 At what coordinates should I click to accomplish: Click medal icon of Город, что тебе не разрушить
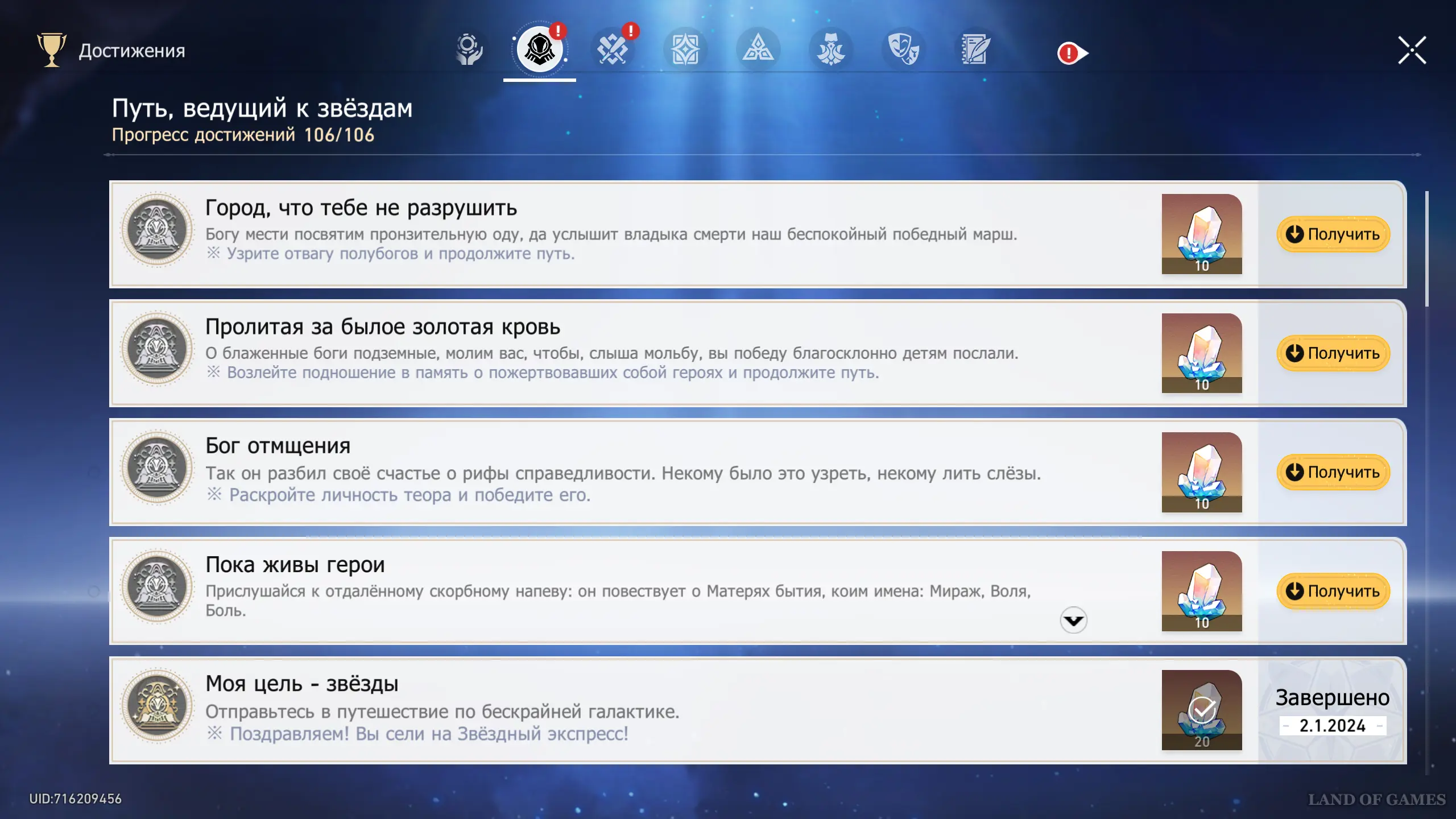158,229
